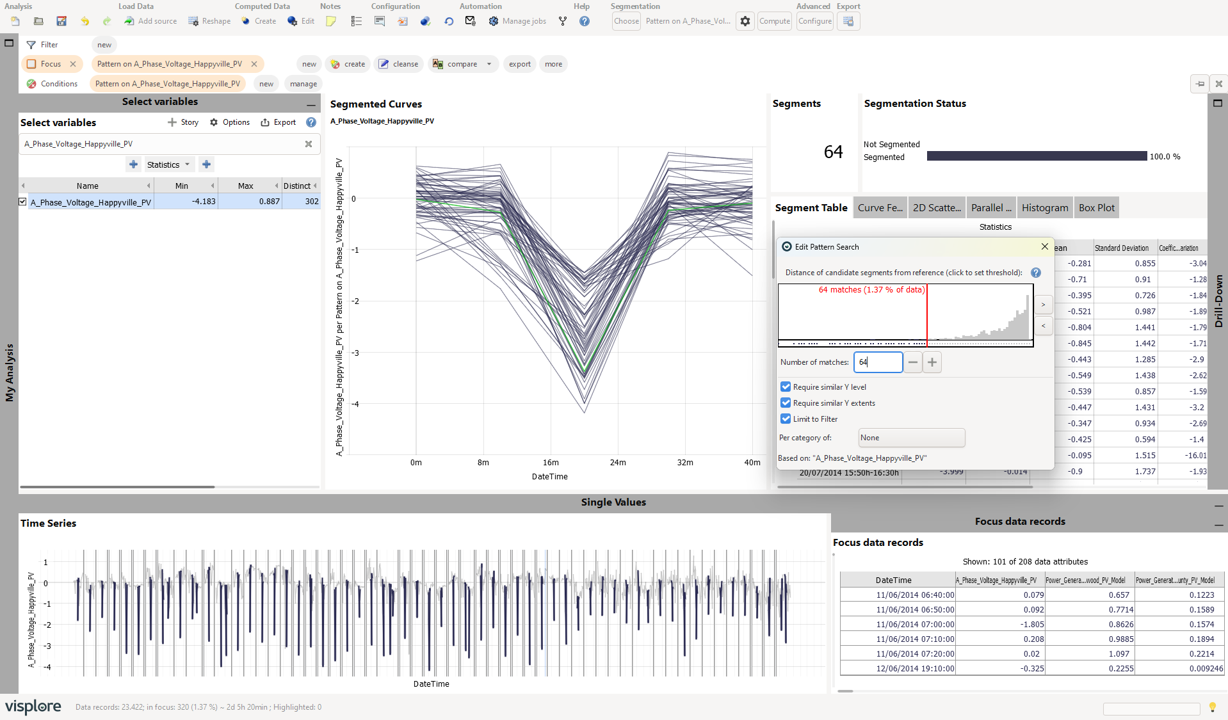Expand the Statistics dropdown
Image resolution: width=1228 pixels, height=720 pixels.
(x=168, y=164)
